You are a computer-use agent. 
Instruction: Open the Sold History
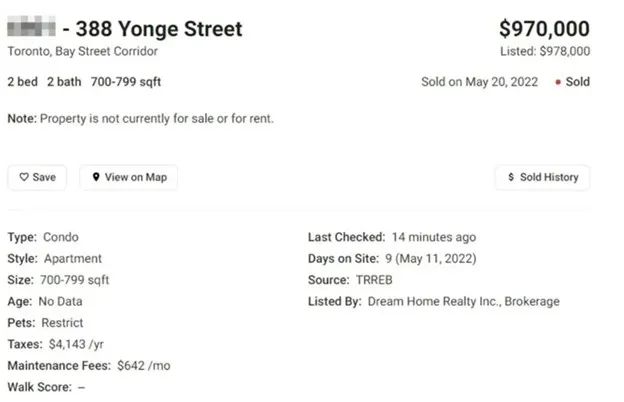pyautogui.click(x=543, y=177)
